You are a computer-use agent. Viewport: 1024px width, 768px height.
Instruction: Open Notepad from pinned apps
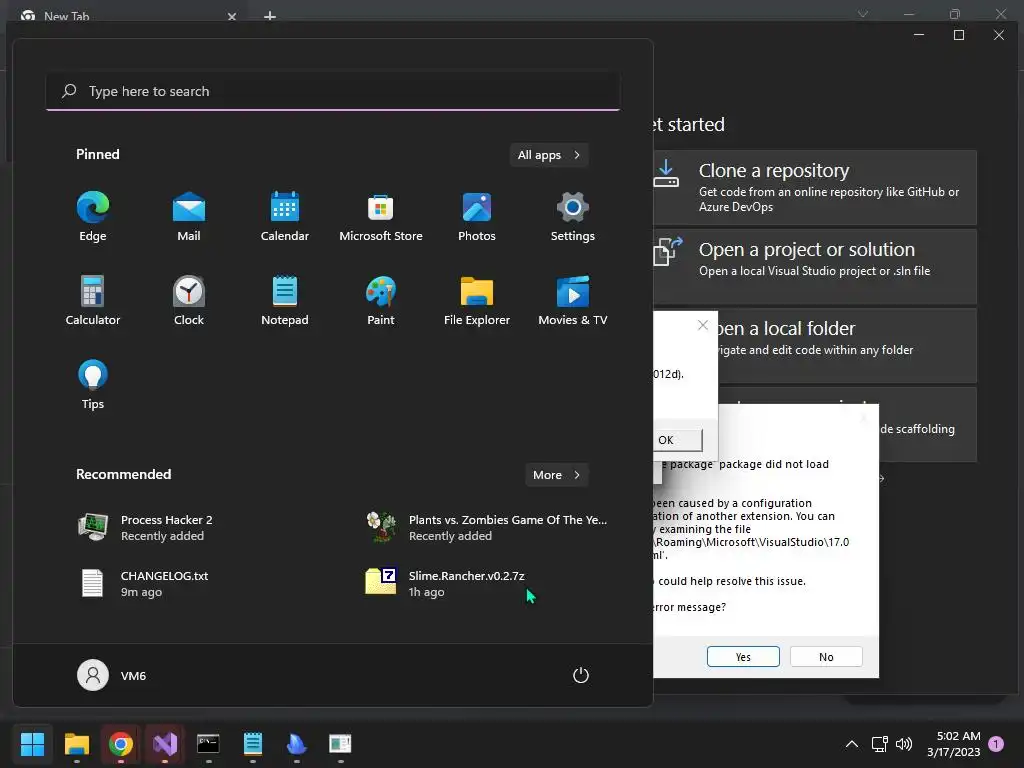pyautogui.click(x=285, y=300)
